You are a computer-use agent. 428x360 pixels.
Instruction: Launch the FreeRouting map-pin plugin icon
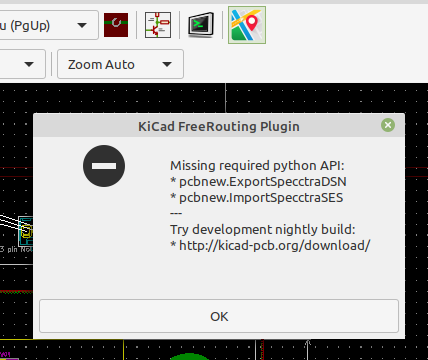click(x=247, y=25)
